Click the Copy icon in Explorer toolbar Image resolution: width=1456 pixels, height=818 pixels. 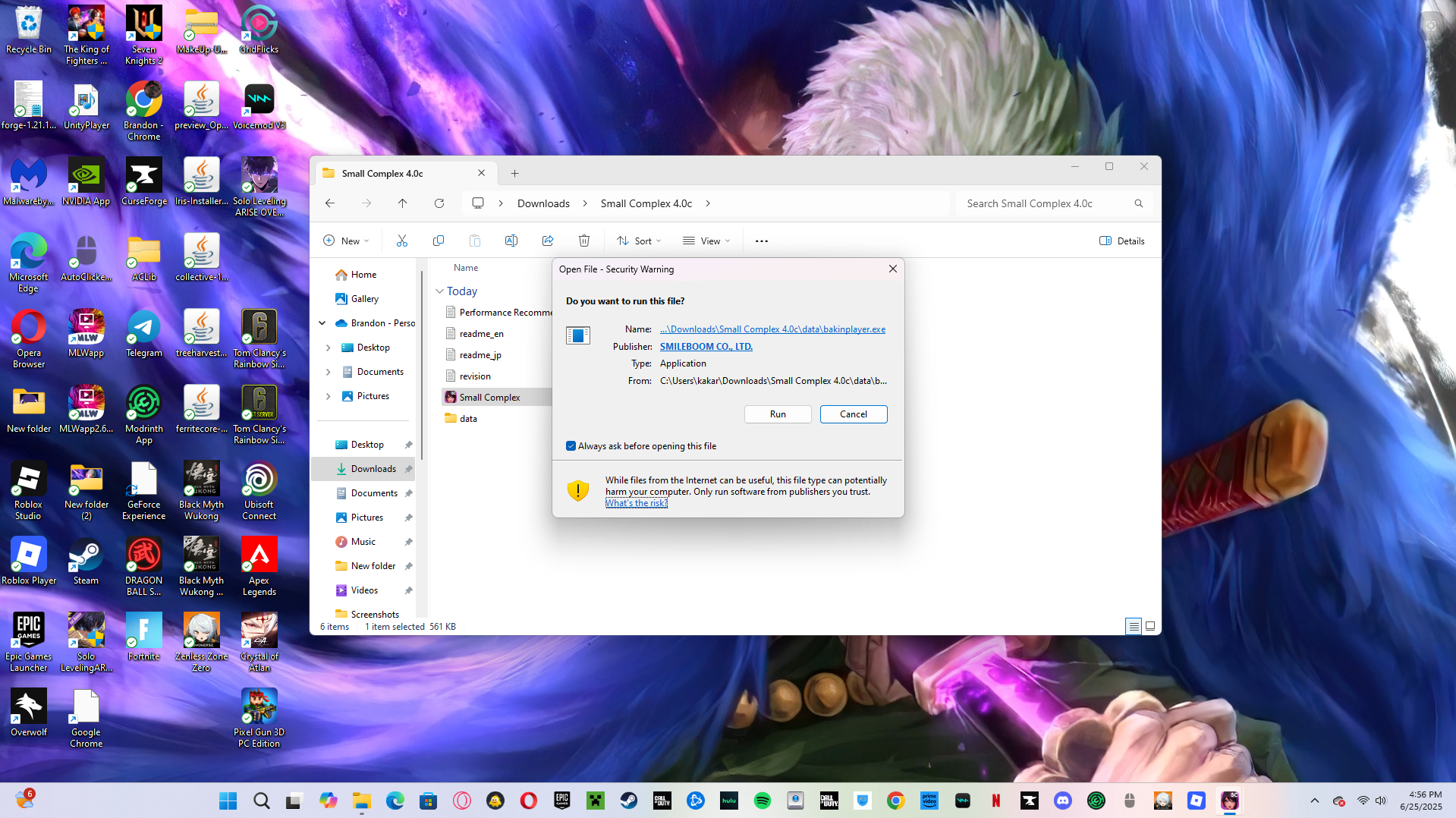tap(439, 241)
